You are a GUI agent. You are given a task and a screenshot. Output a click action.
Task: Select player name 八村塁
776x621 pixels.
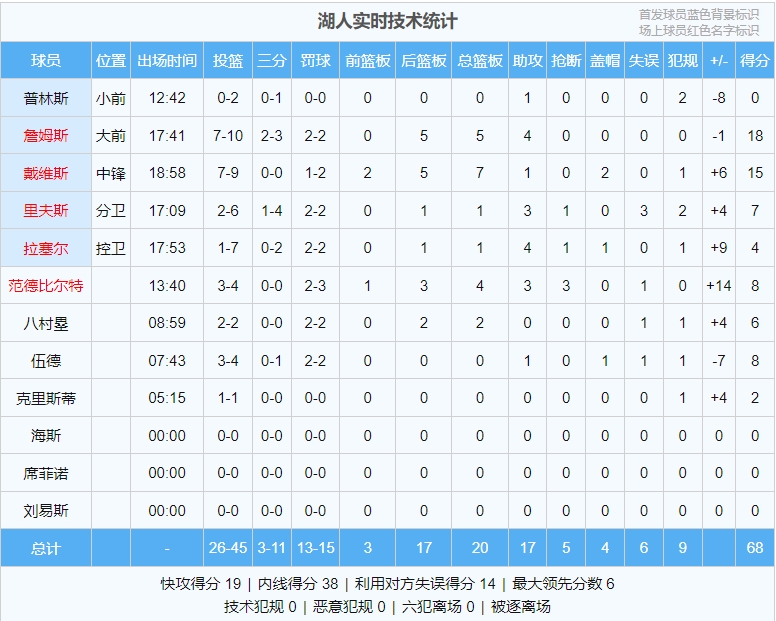[46, 324]
